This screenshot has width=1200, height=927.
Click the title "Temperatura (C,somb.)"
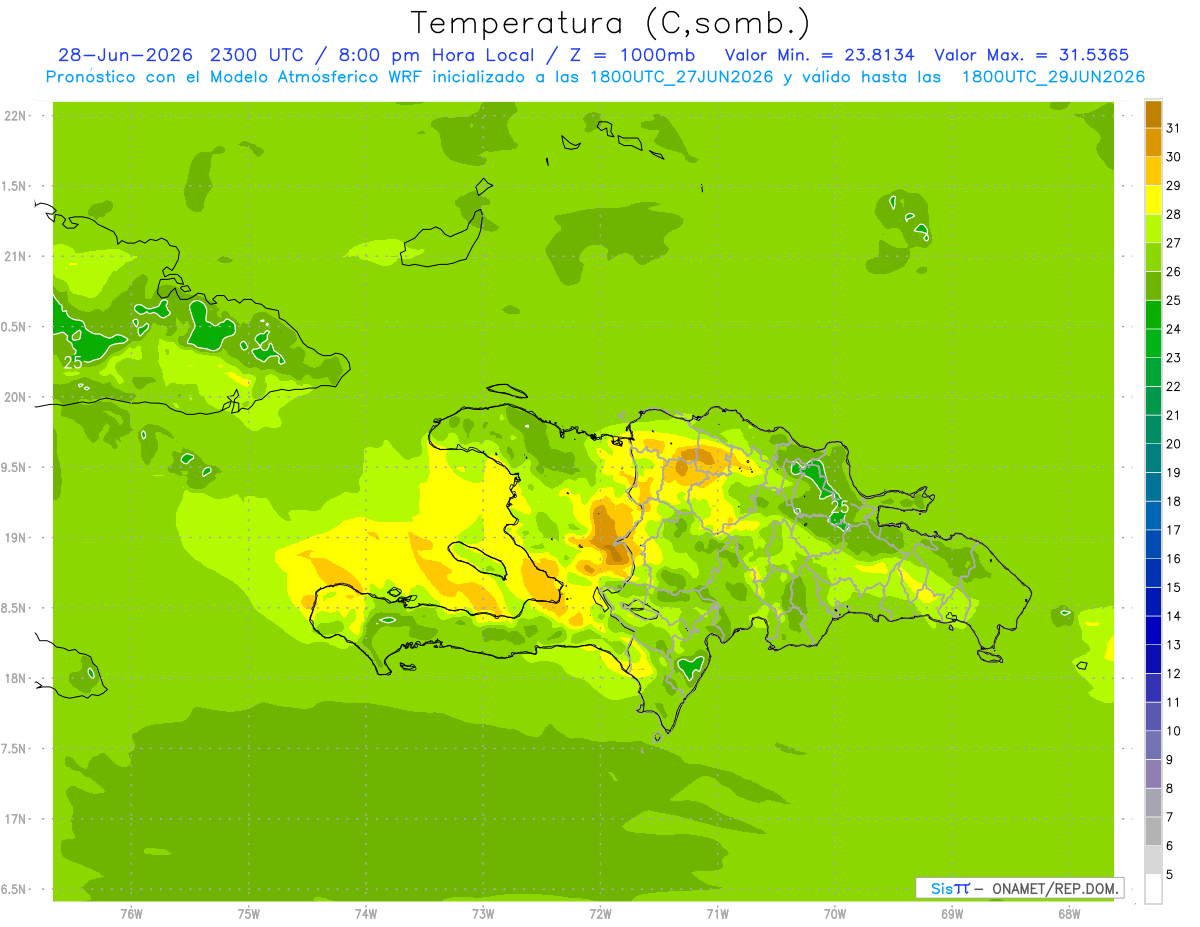[x=611, y=23]
